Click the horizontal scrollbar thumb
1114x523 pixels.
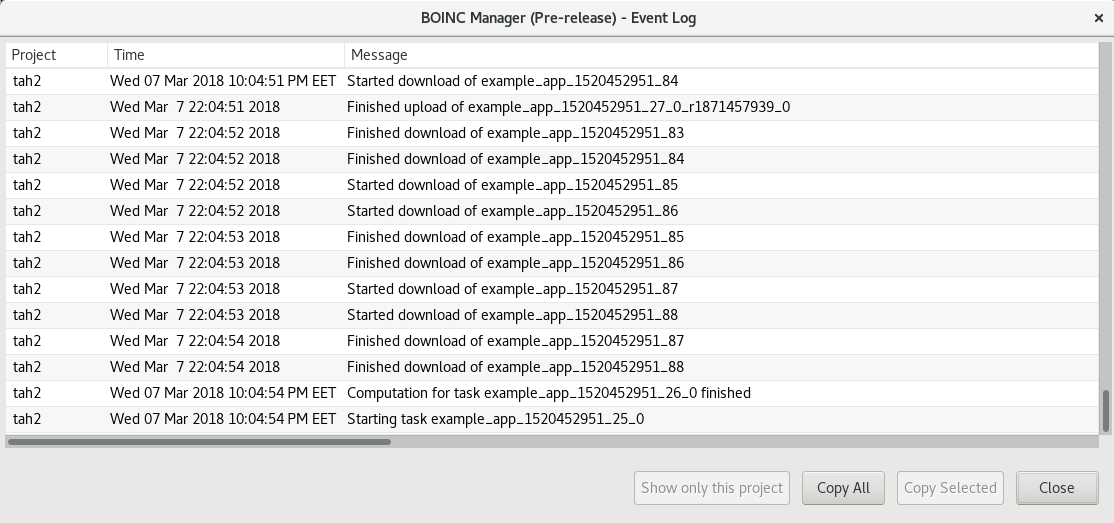pyautogui.click(x=199, y=442)
